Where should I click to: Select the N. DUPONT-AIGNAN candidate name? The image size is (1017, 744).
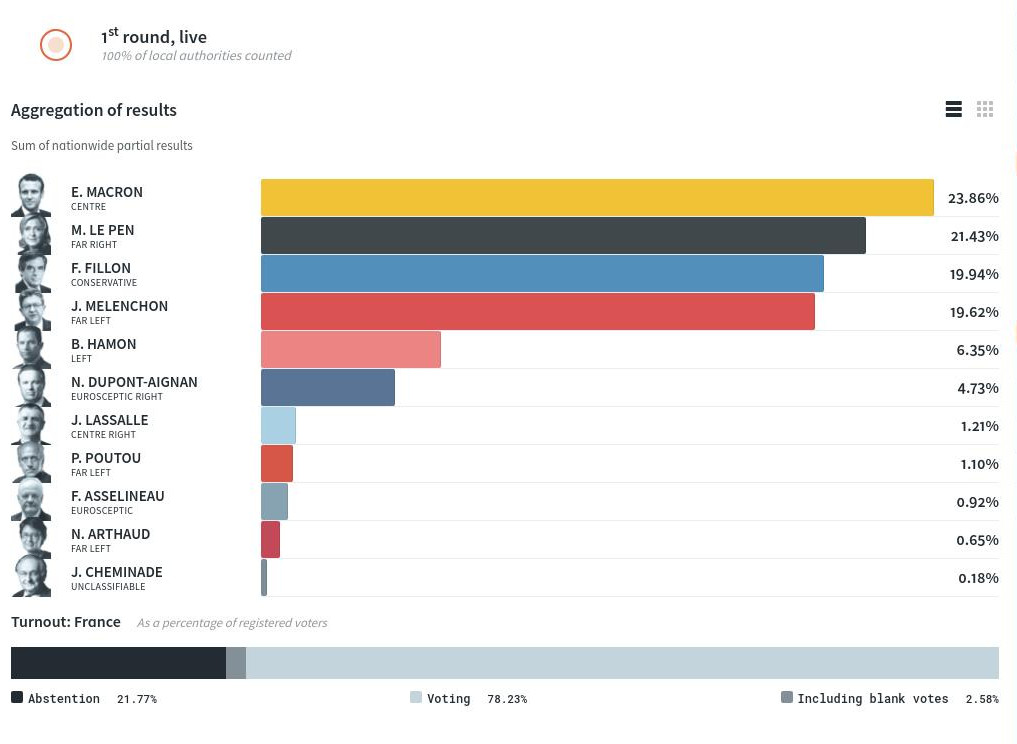[134, 382]
